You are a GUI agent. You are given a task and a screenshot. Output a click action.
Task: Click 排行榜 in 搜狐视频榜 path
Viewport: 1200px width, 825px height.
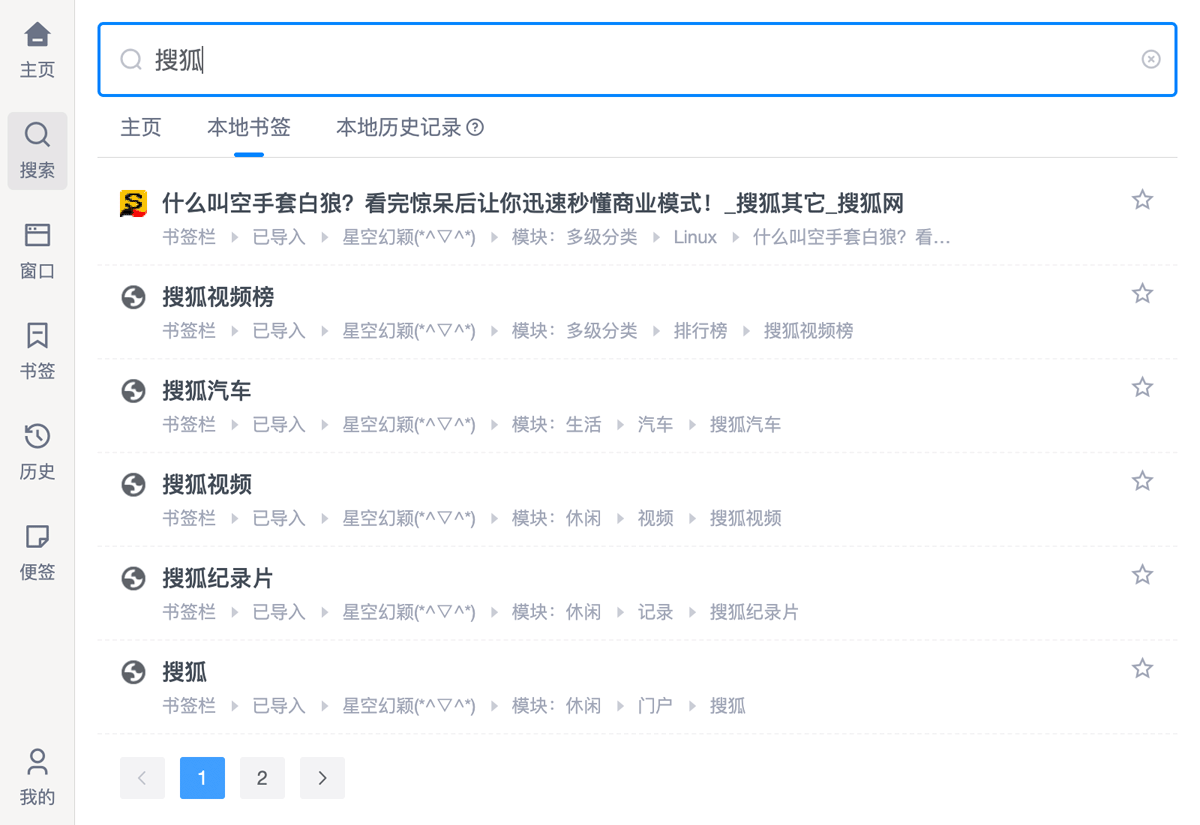point(700,331)
